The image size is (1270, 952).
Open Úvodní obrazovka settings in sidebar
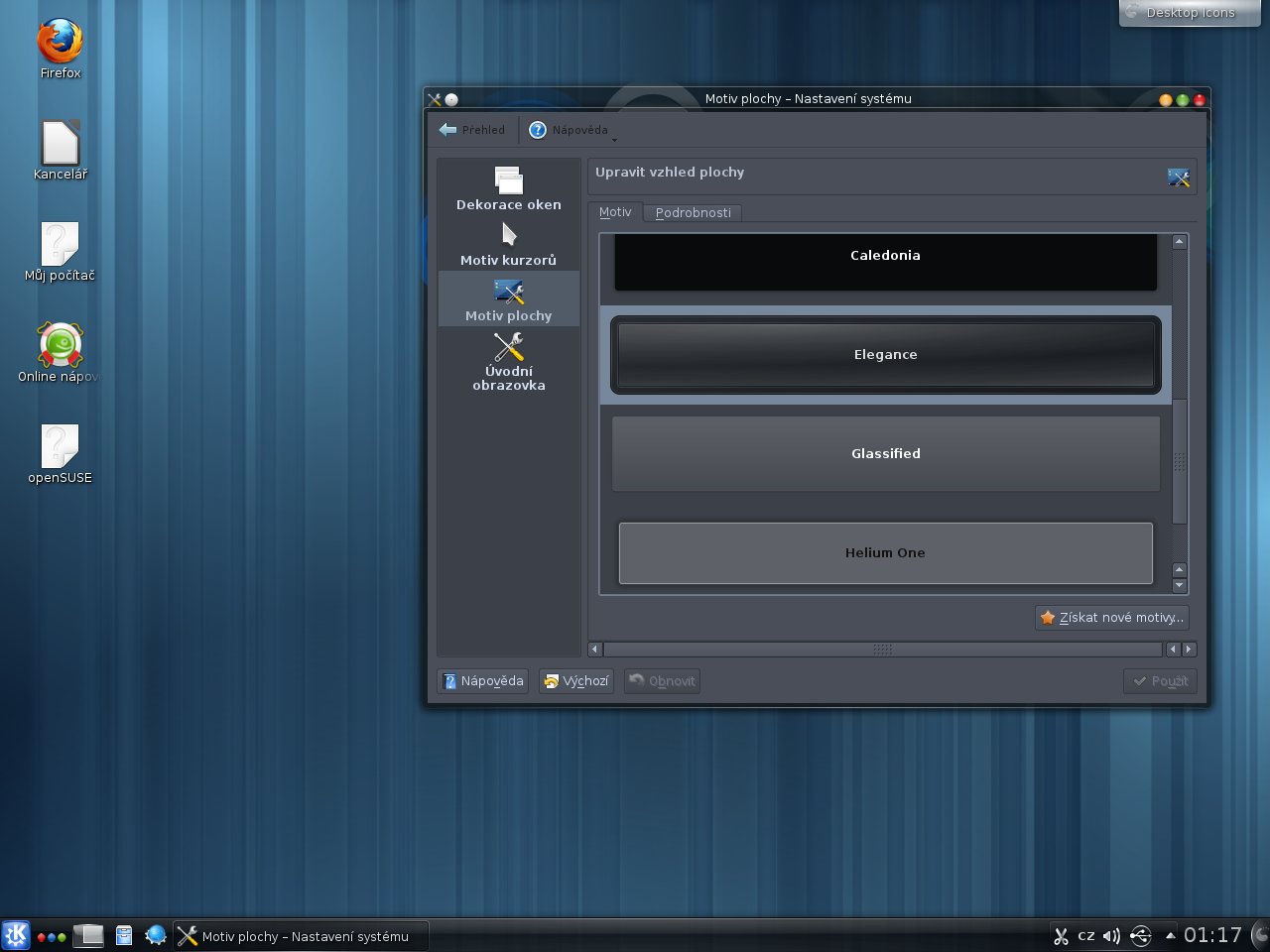508,361
